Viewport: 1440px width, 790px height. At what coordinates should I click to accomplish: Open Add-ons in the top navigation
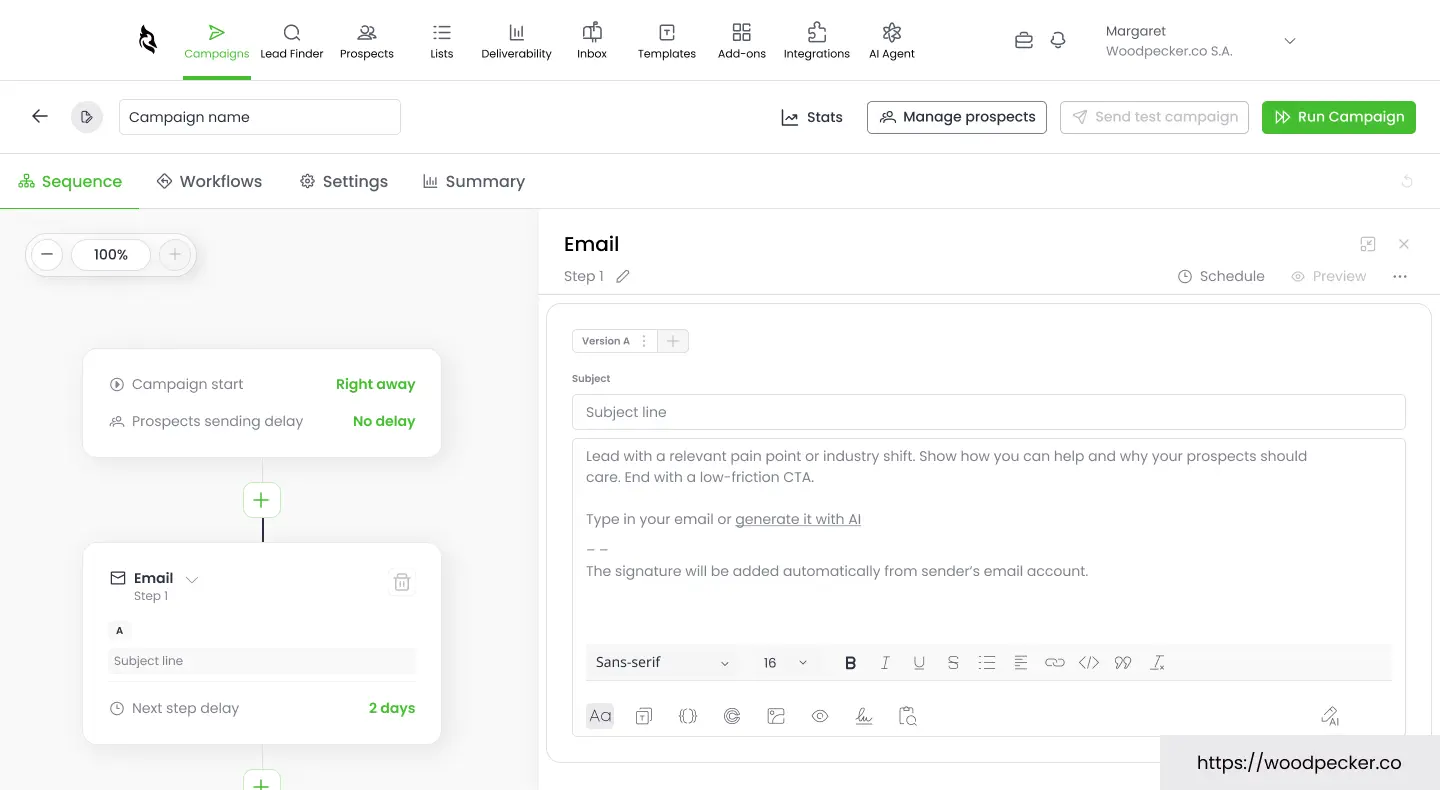tap(742, 41)
